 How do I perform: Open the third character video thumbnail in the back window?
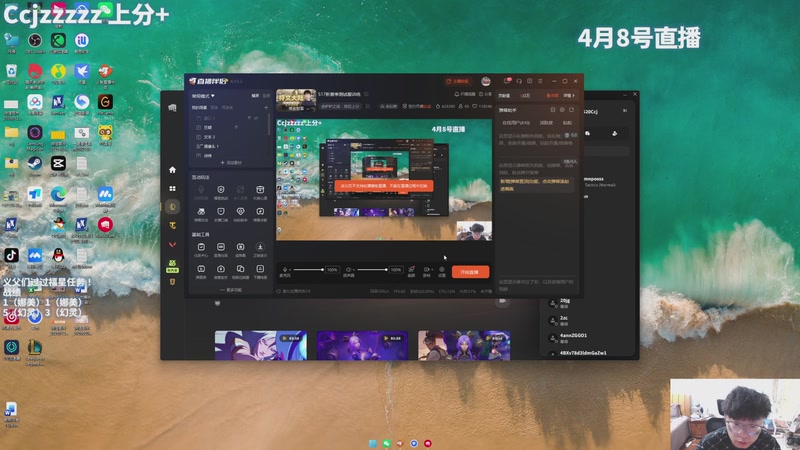click(464, 345)
